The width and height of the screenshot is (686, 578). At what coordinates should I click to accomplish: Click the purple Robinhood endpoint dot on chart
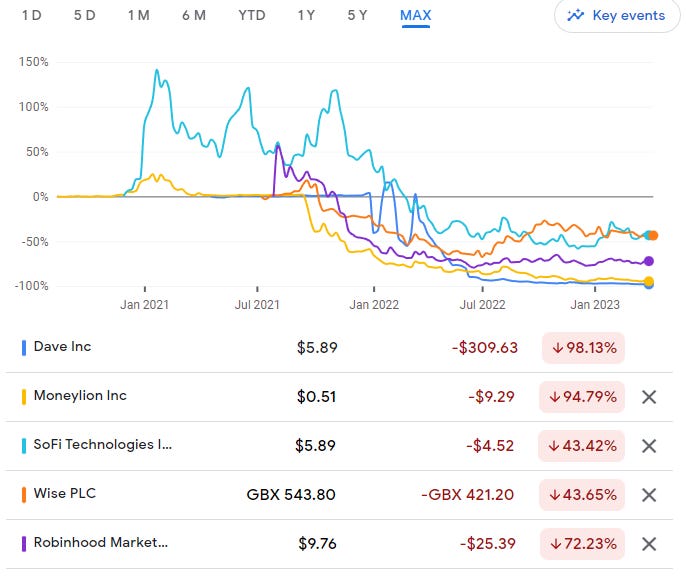pyautogui.click(x=649, y=261)
